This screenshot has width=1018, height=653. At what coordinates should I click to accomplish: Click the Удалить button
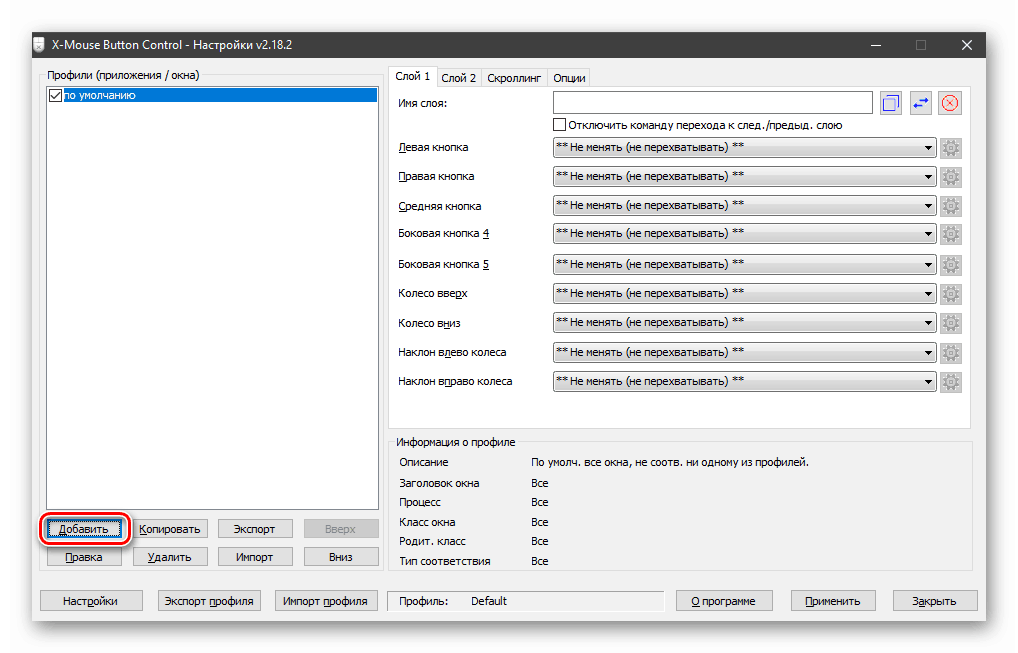[x=170, y=557]
